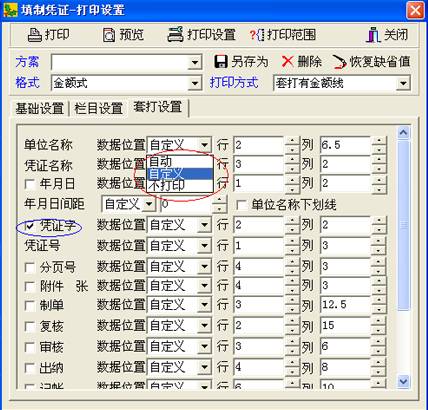Switch to the 栏目设置 tab
Image resolution: width=428 pixels, height=410 pixels.
pyautogui.click(x=98, y=108)
